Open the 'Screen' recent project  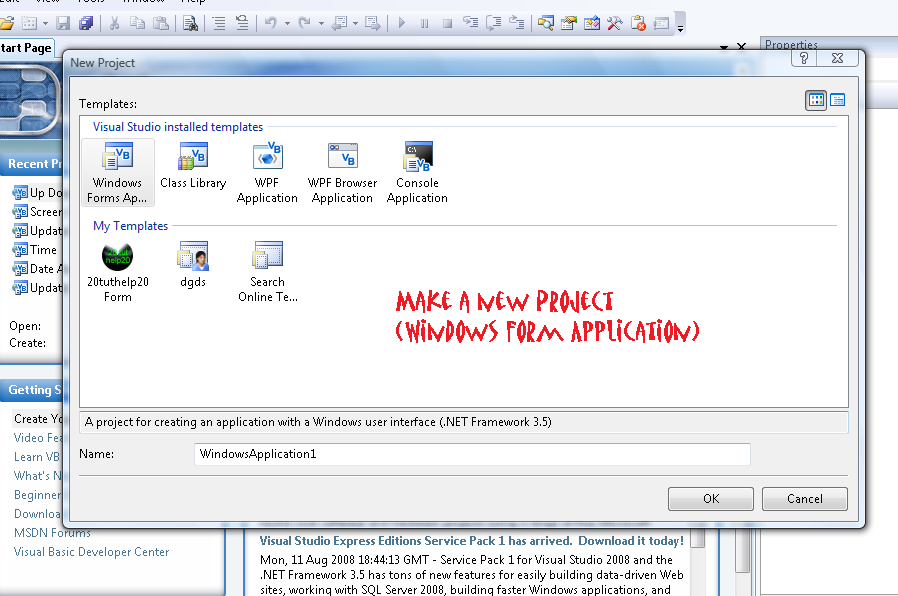click(x=37, y=212)
